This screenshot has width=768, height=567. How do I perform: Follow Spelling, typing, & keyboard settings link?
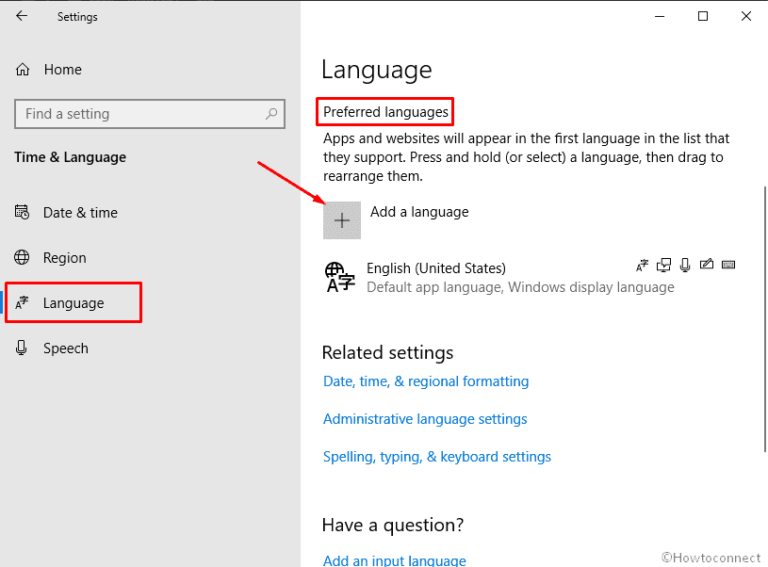point(437,456)
